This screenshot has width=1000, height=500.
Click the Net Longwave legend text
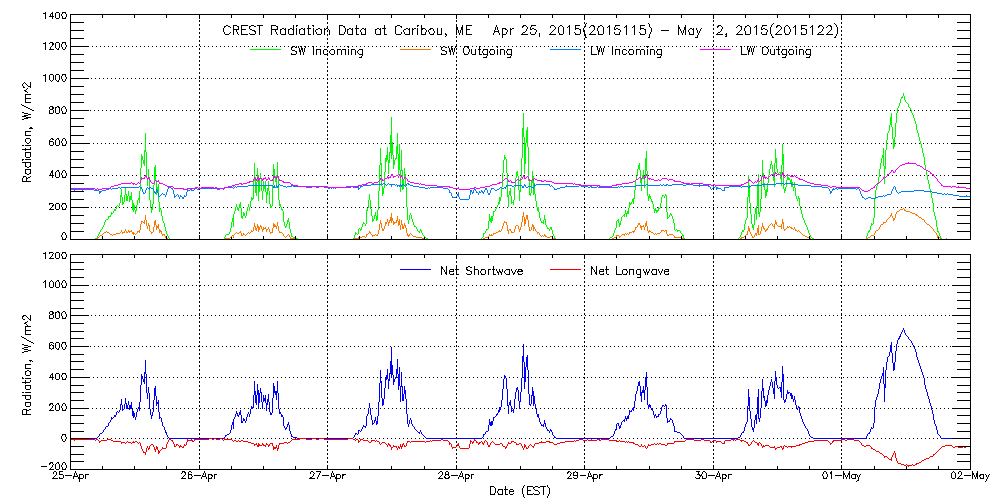[x=629, y=271]
